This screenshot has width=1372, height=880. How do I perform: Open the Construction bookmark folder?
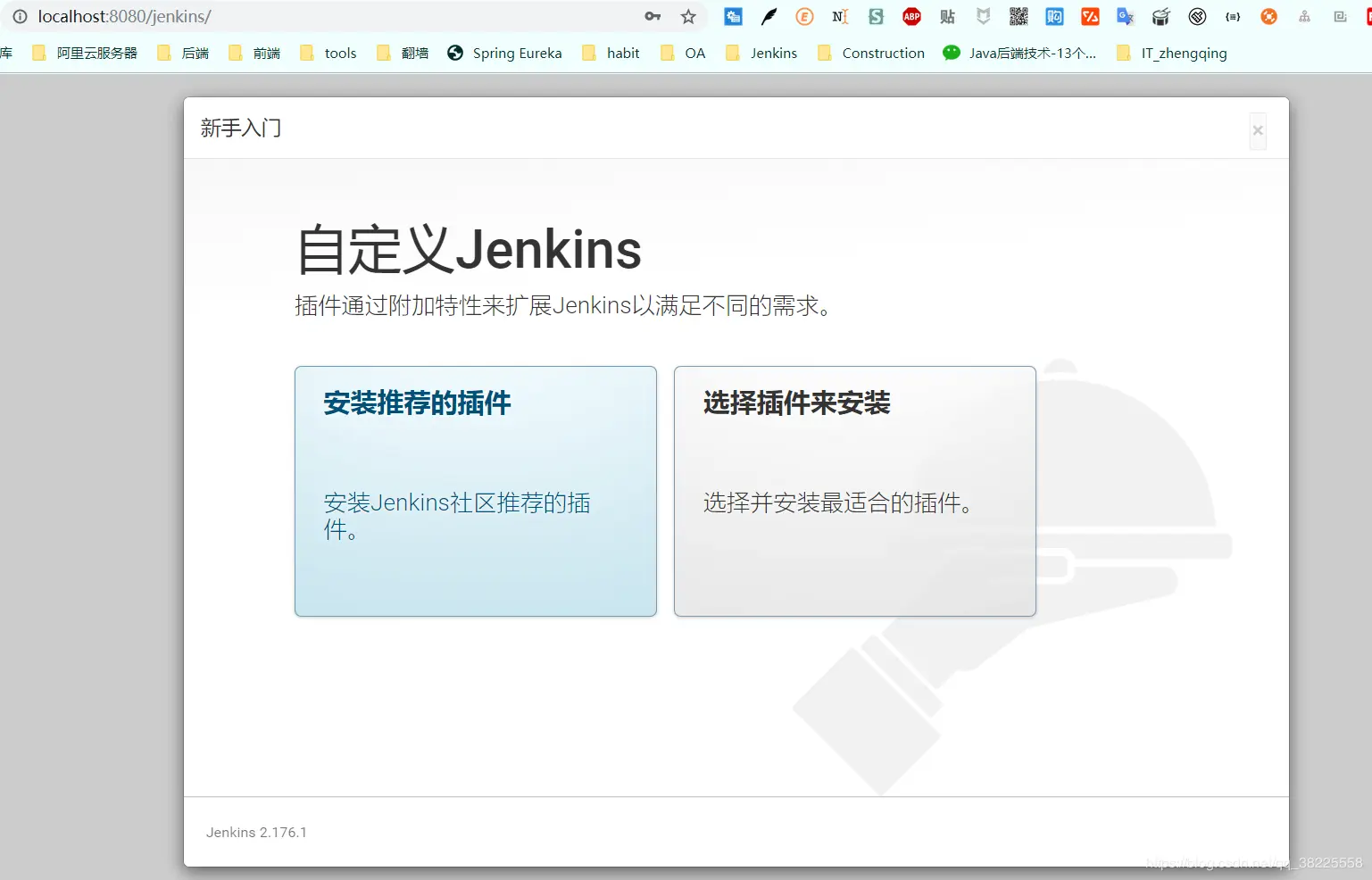[x=883, y=53]
